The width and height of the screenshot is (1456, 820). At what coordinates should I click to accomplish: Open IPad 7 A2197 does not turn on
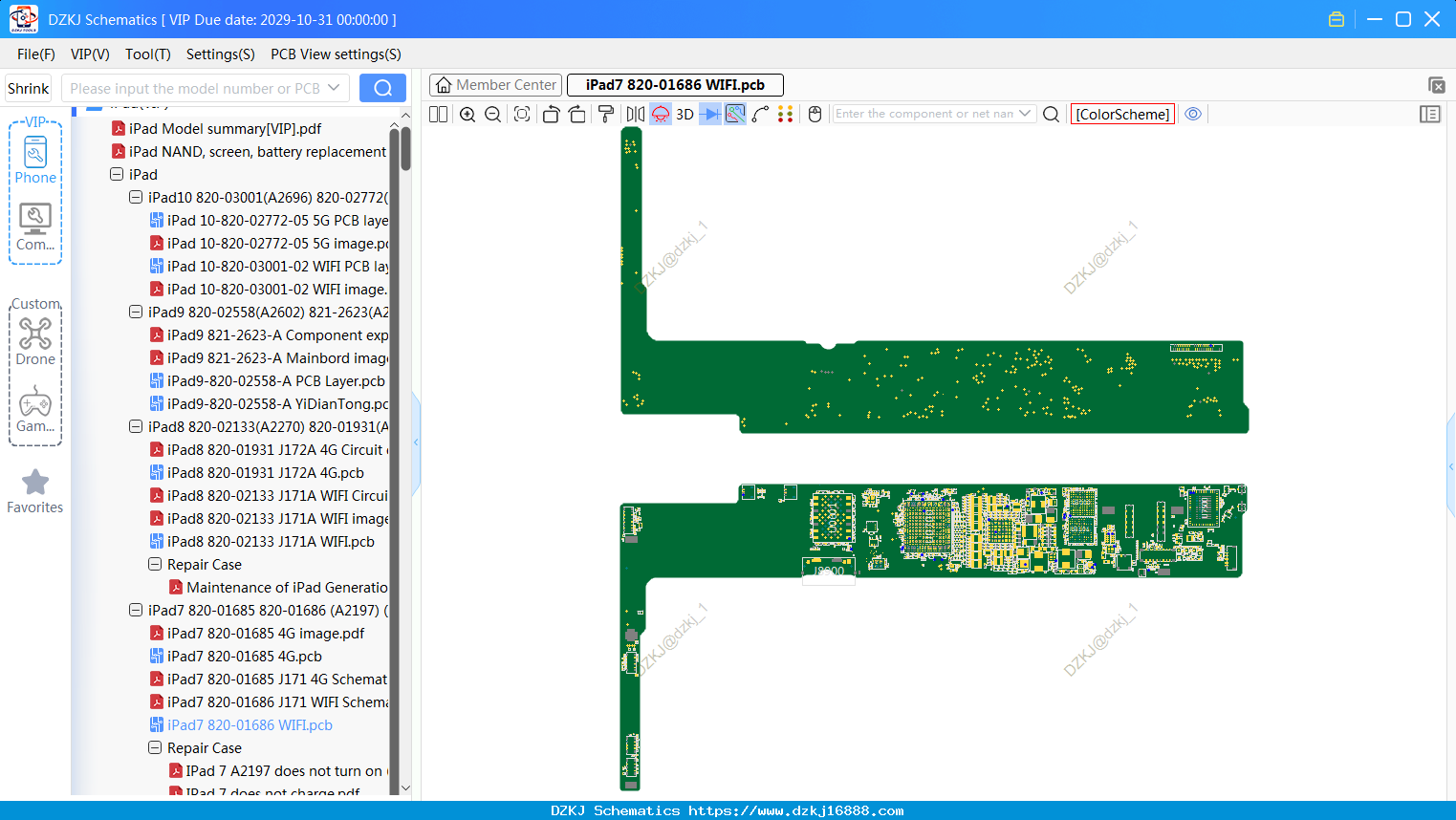(x=279, y=770)
